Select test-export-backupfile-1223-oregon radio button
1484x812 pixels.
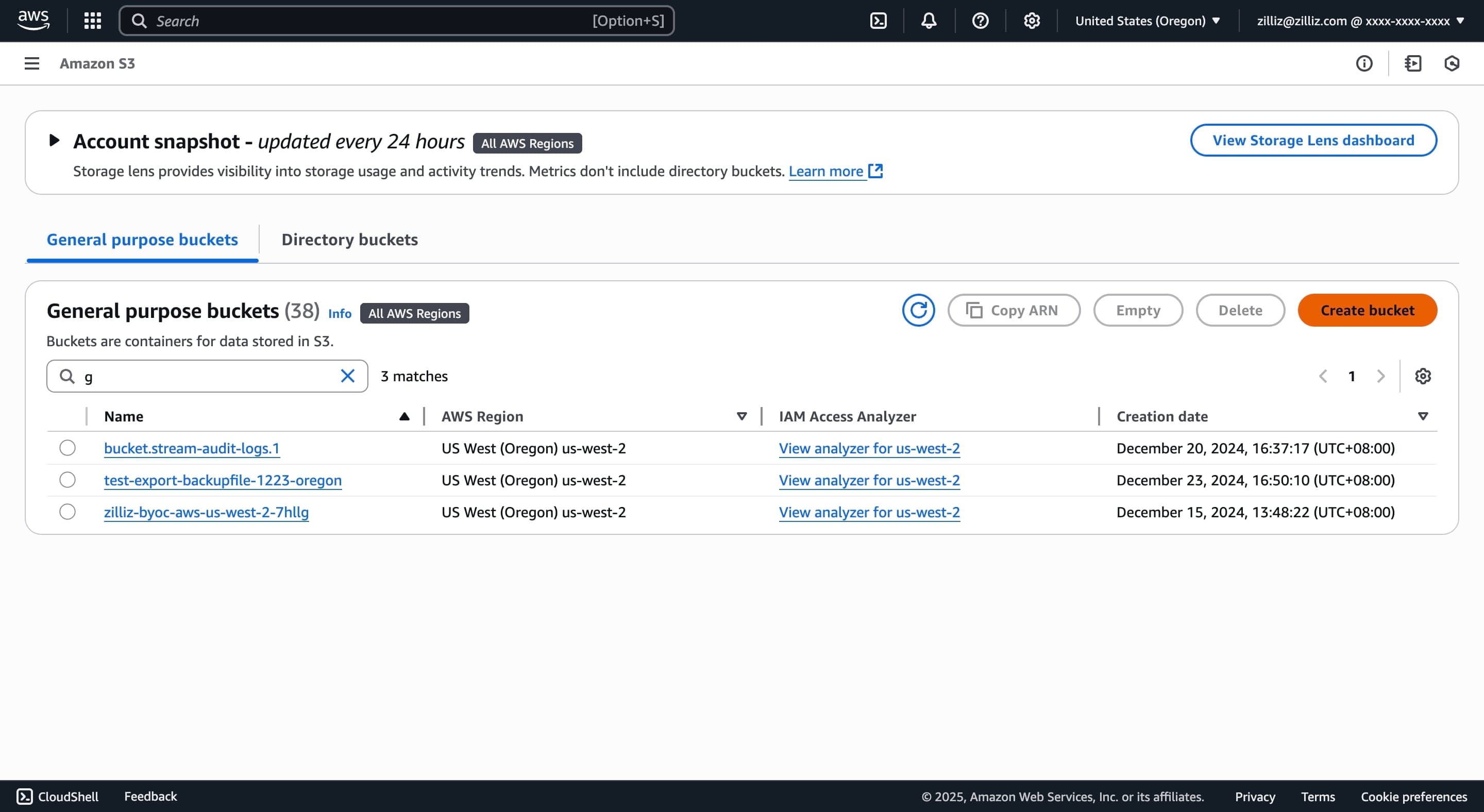[68, 480]
